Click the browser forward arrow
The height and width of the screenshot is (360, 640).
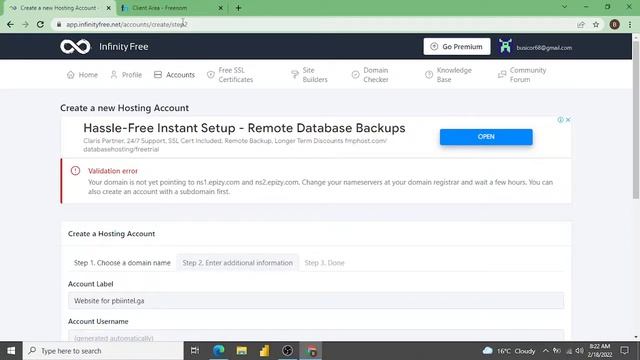(25, 24)
